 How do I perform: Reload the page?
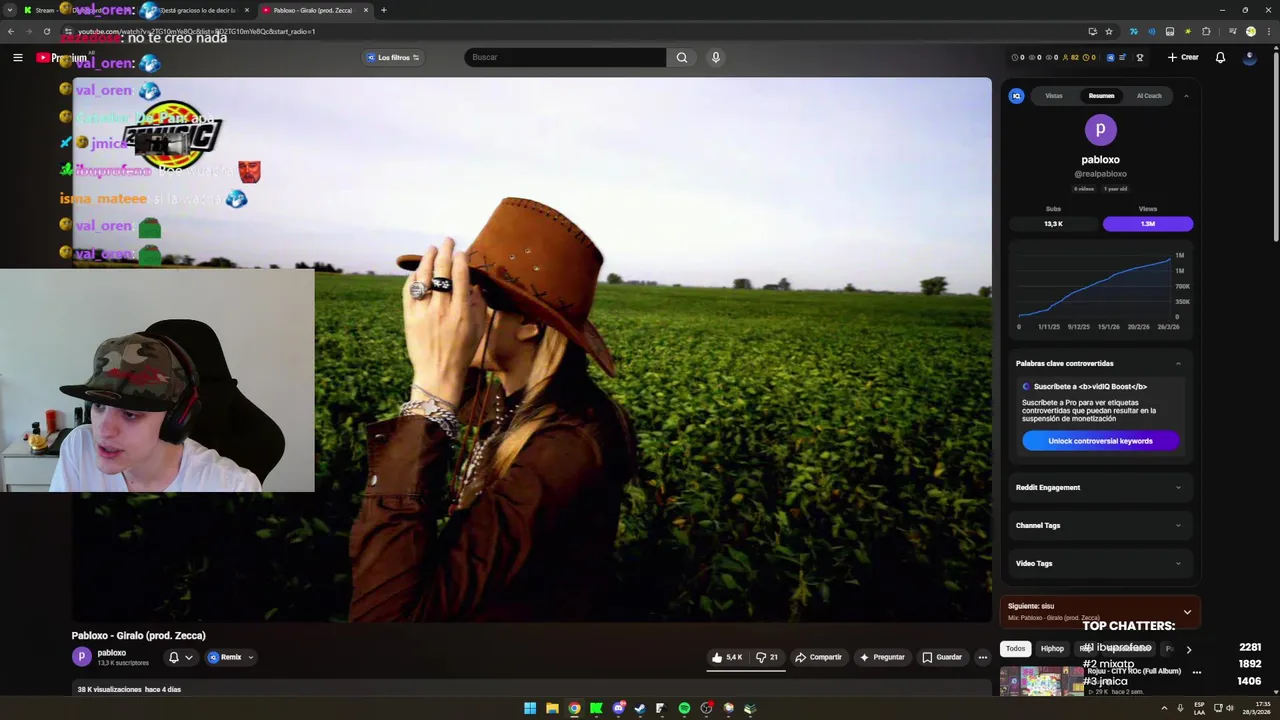(x=46, y=31)
